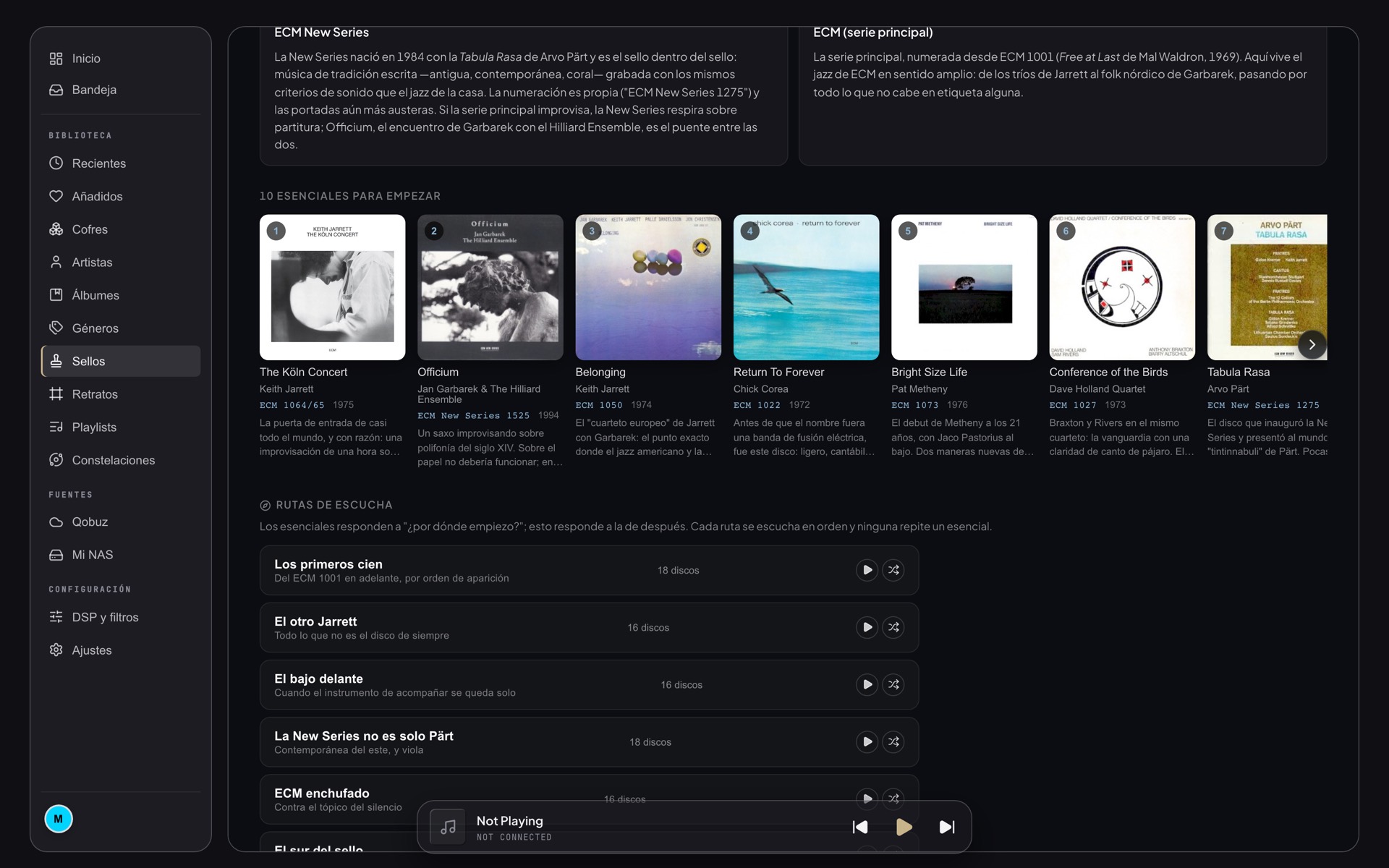
Task: Play the Los primeros cien route
Action: [x=867, y=570]
